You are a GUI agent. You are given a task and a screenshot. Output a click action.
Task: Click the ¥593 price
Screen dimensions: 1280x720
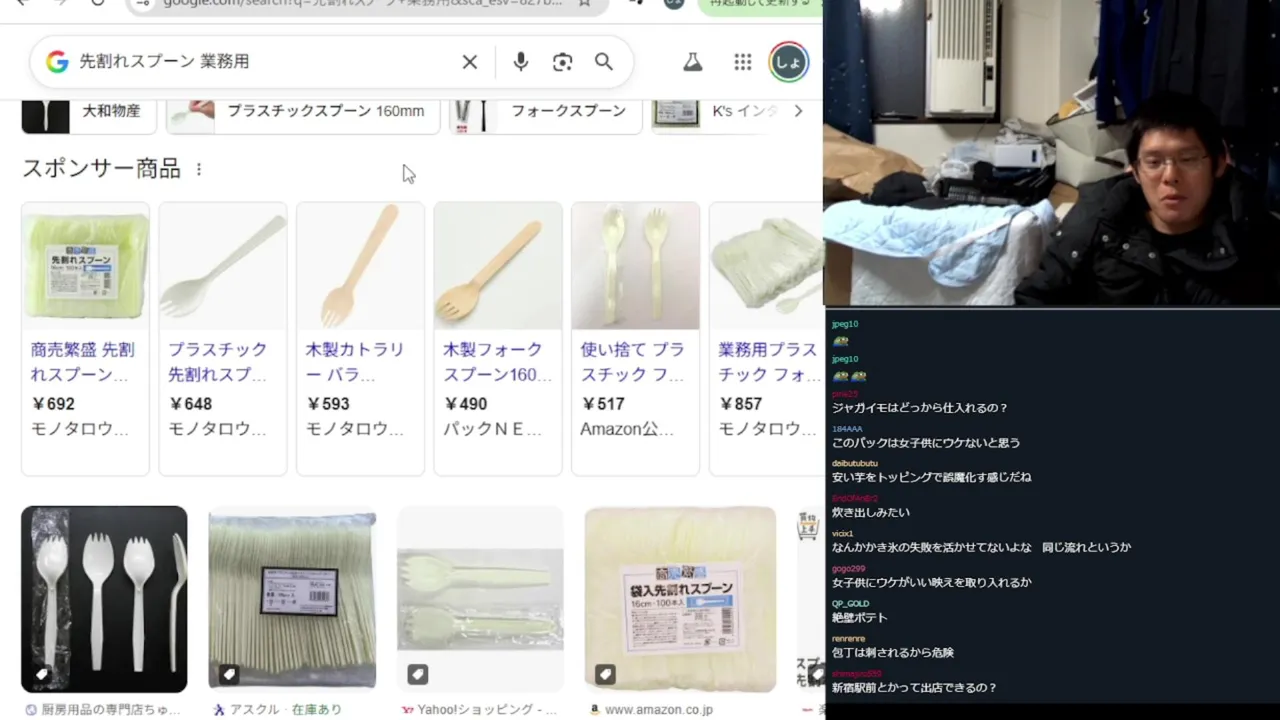(328, 404)
